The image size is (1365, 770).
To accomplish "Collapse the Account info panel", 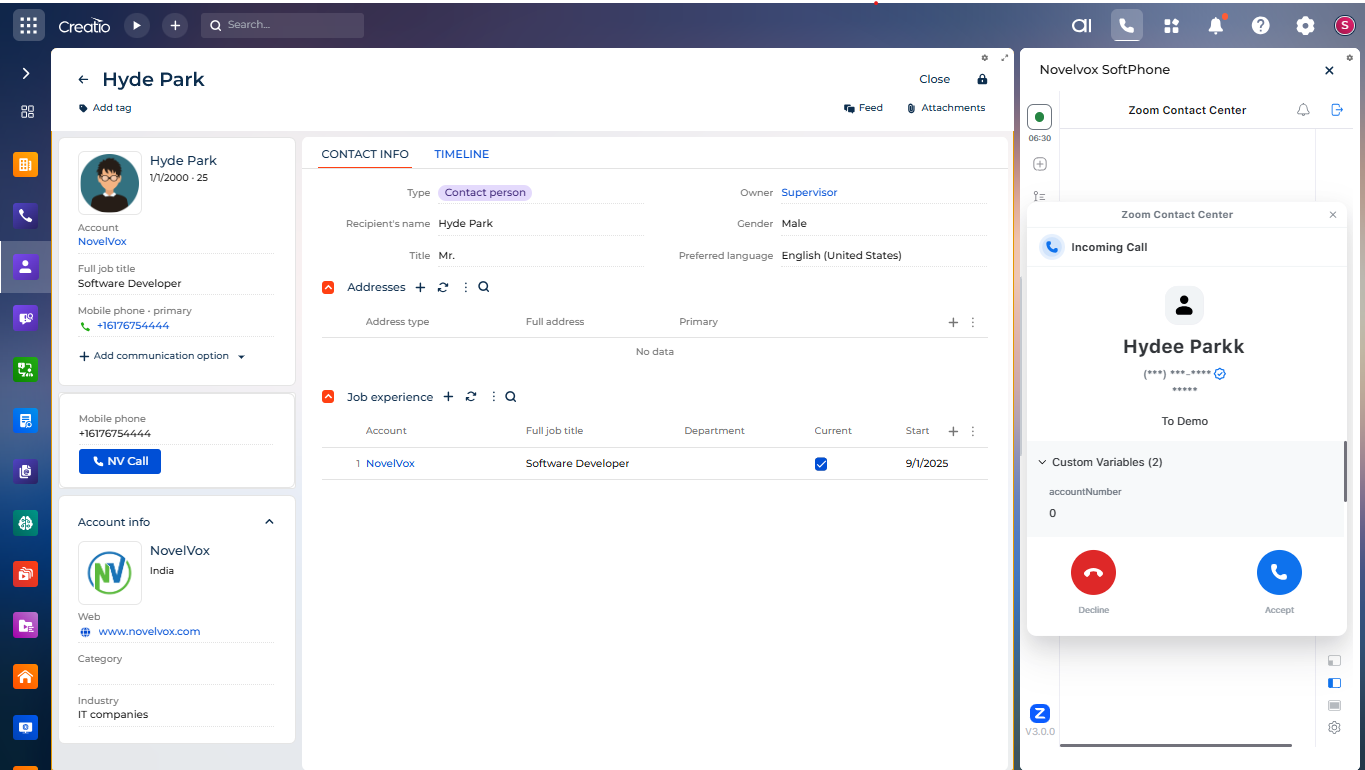I will click(x=268, y=522).
